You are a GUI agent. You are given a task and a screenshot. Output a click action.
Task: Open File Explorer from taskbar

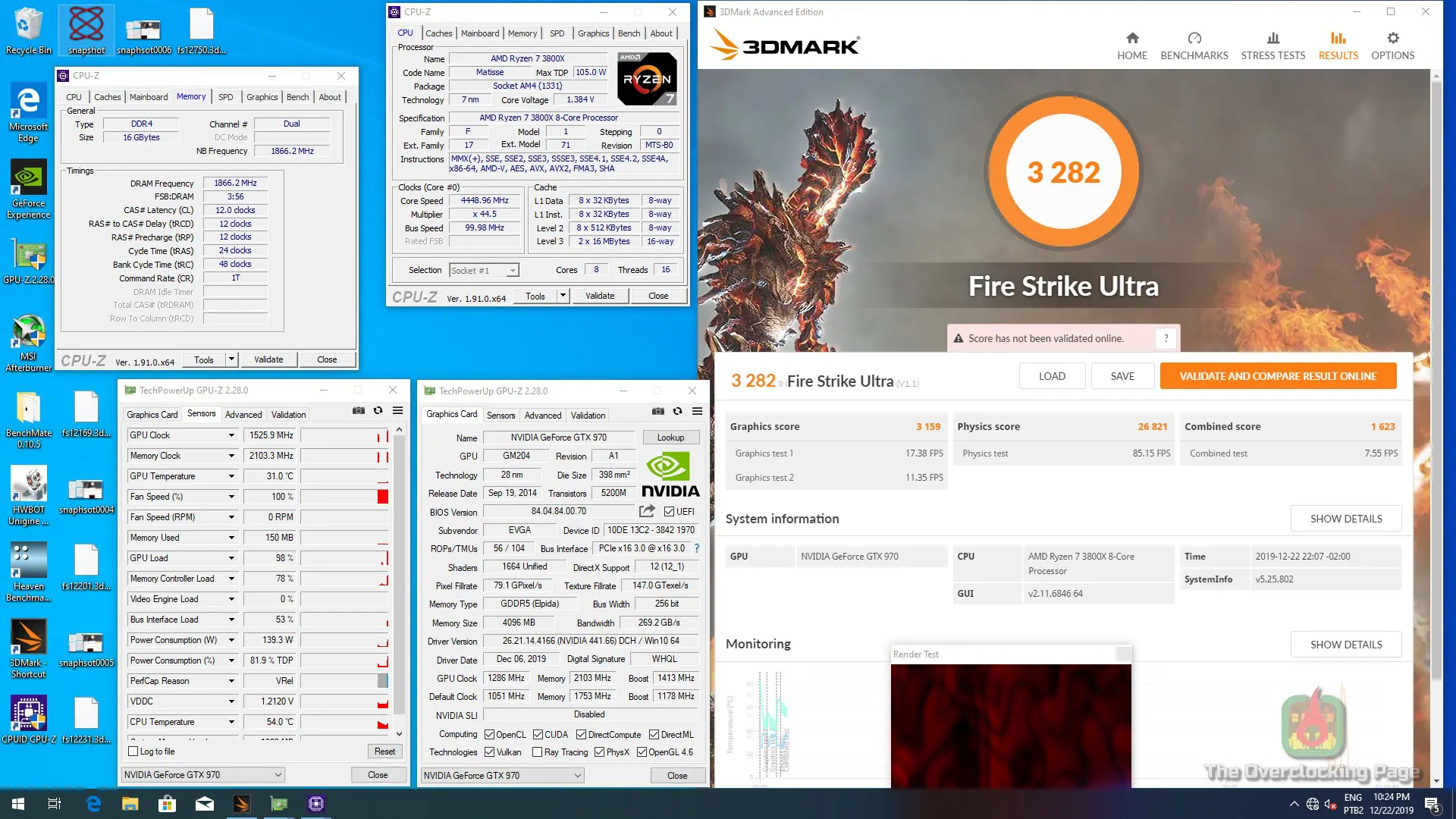point(130,804)
